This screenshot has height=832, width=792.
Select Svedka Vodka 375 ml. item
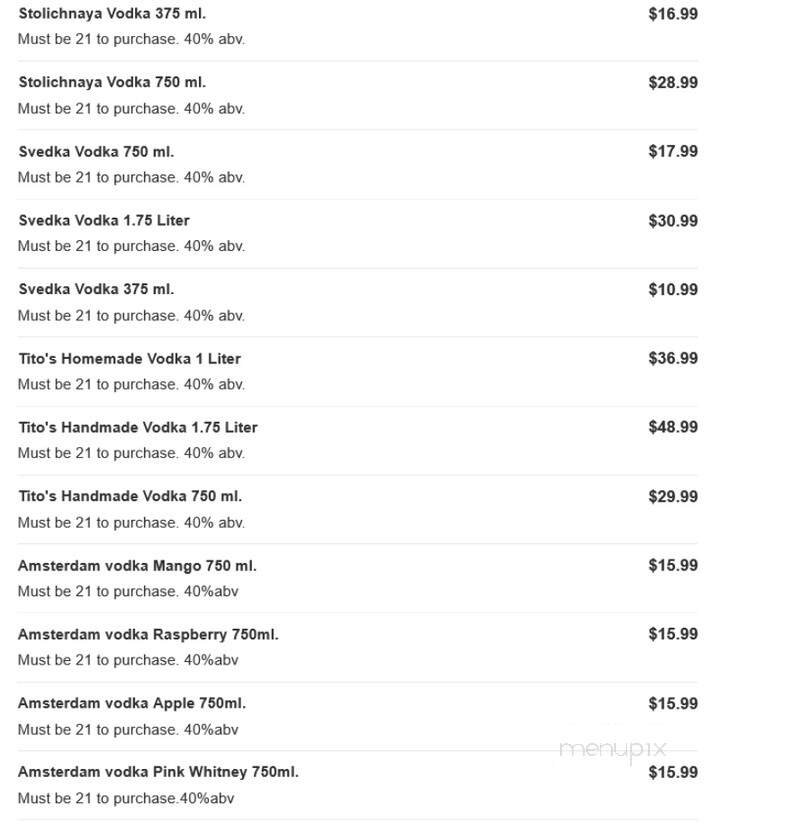[x=96, y=290]
